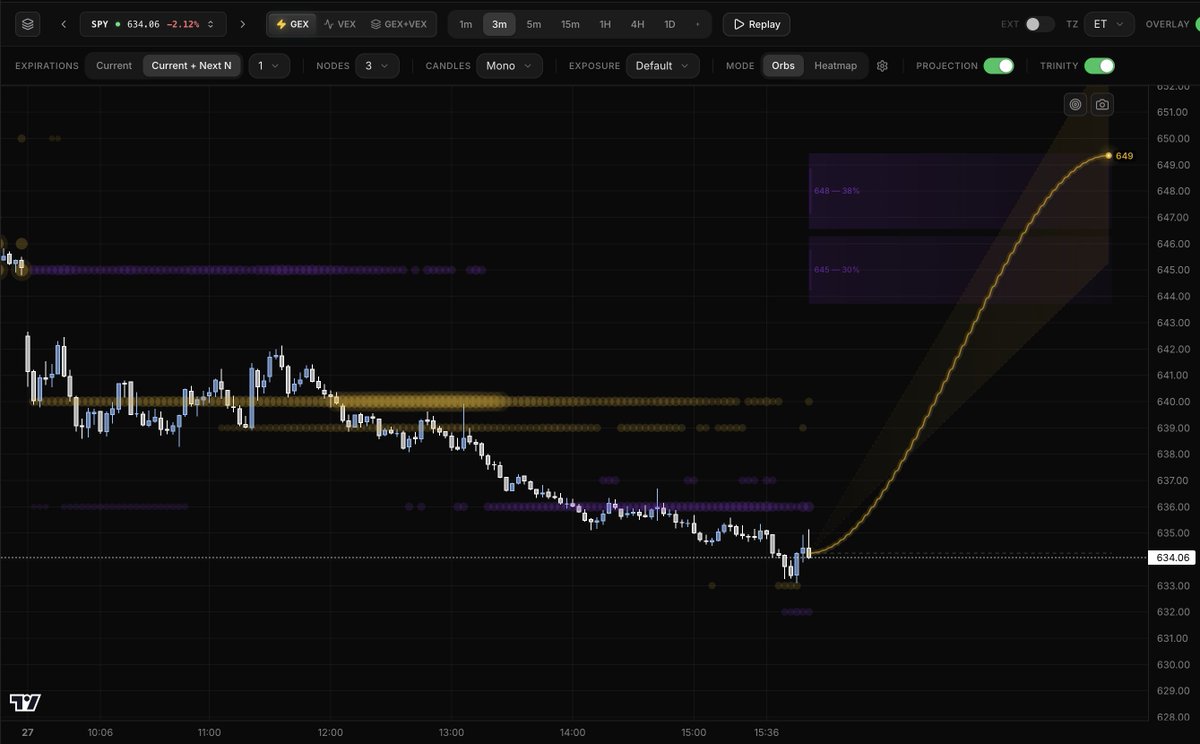This screenshot has height=744, width=1200.
Task: Choose the 4H timeframe
Action: [637, 24]
